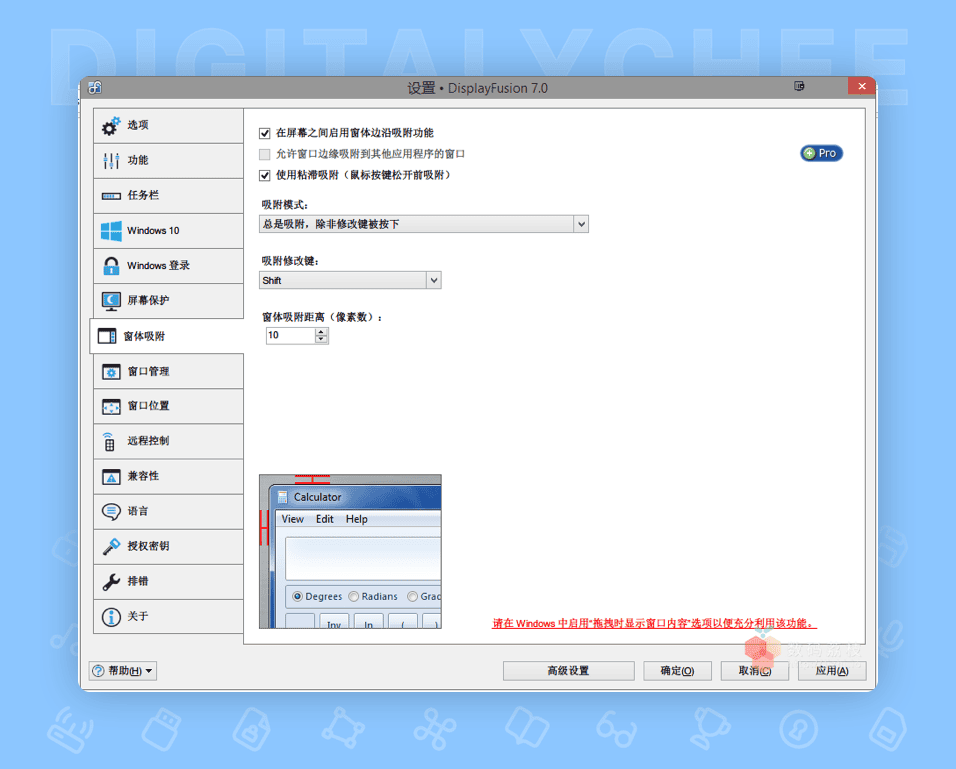This screenshot has height=769, width=956.
Task: Click the Calculator snapping preview image
Action: click(x=350, y=551)
